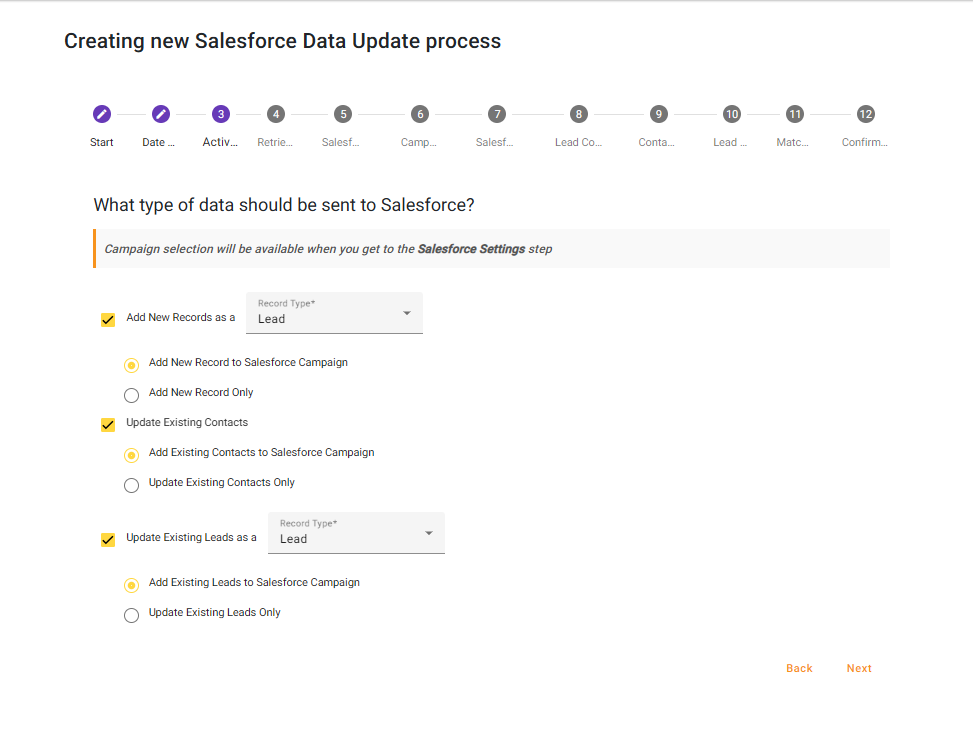Open Record Type dropdown for new records
The height and width of the screenshot is (736, 973).
(x=334, y=313)
